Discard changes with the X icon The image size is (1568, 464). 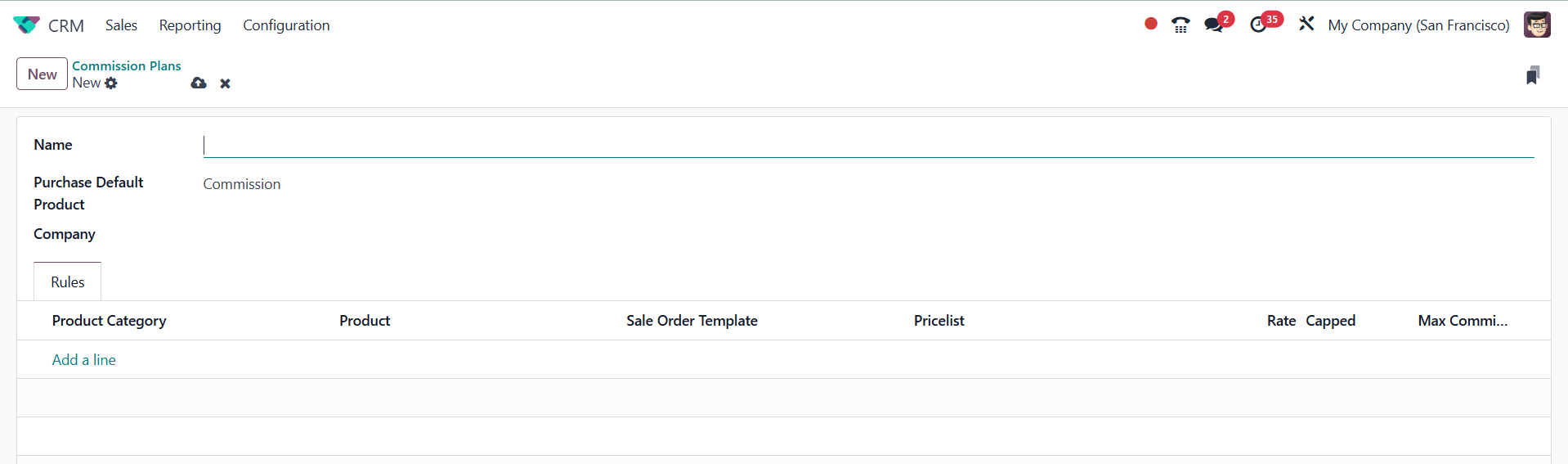coord(225,83)
